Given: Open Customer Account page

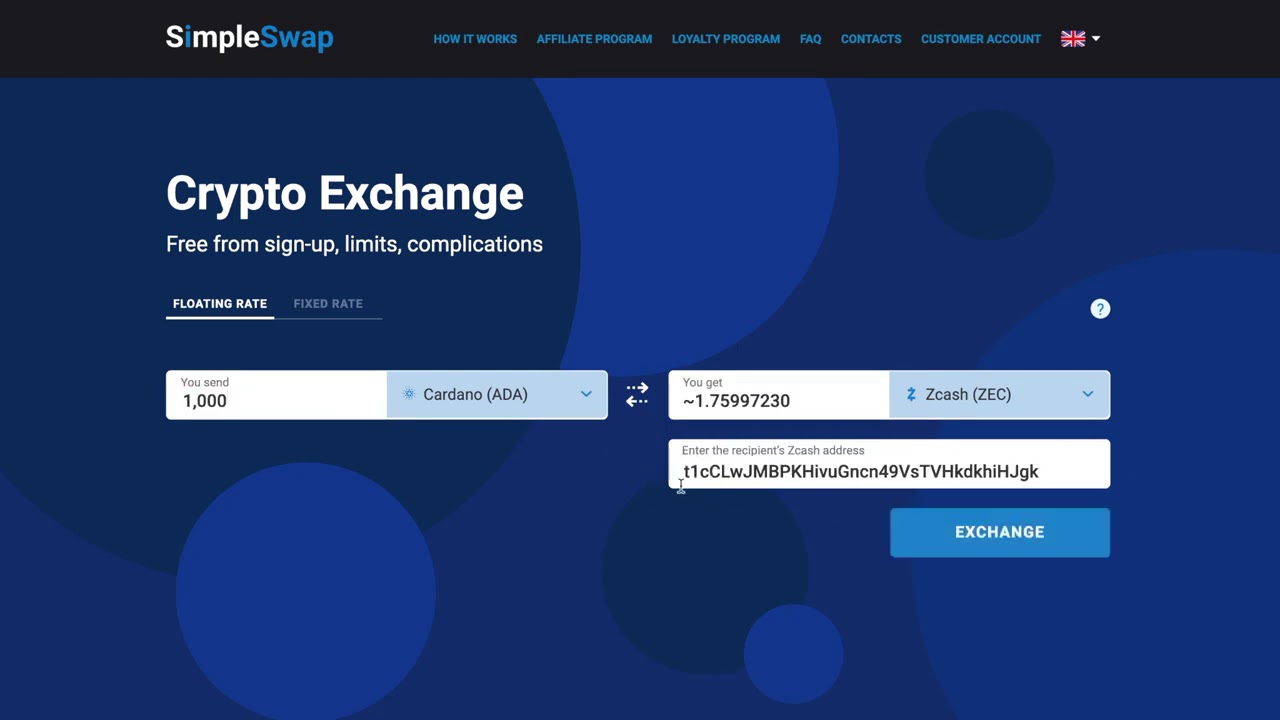Looking at the screenshot, I should pyautogui.click(x=981, y=39).
